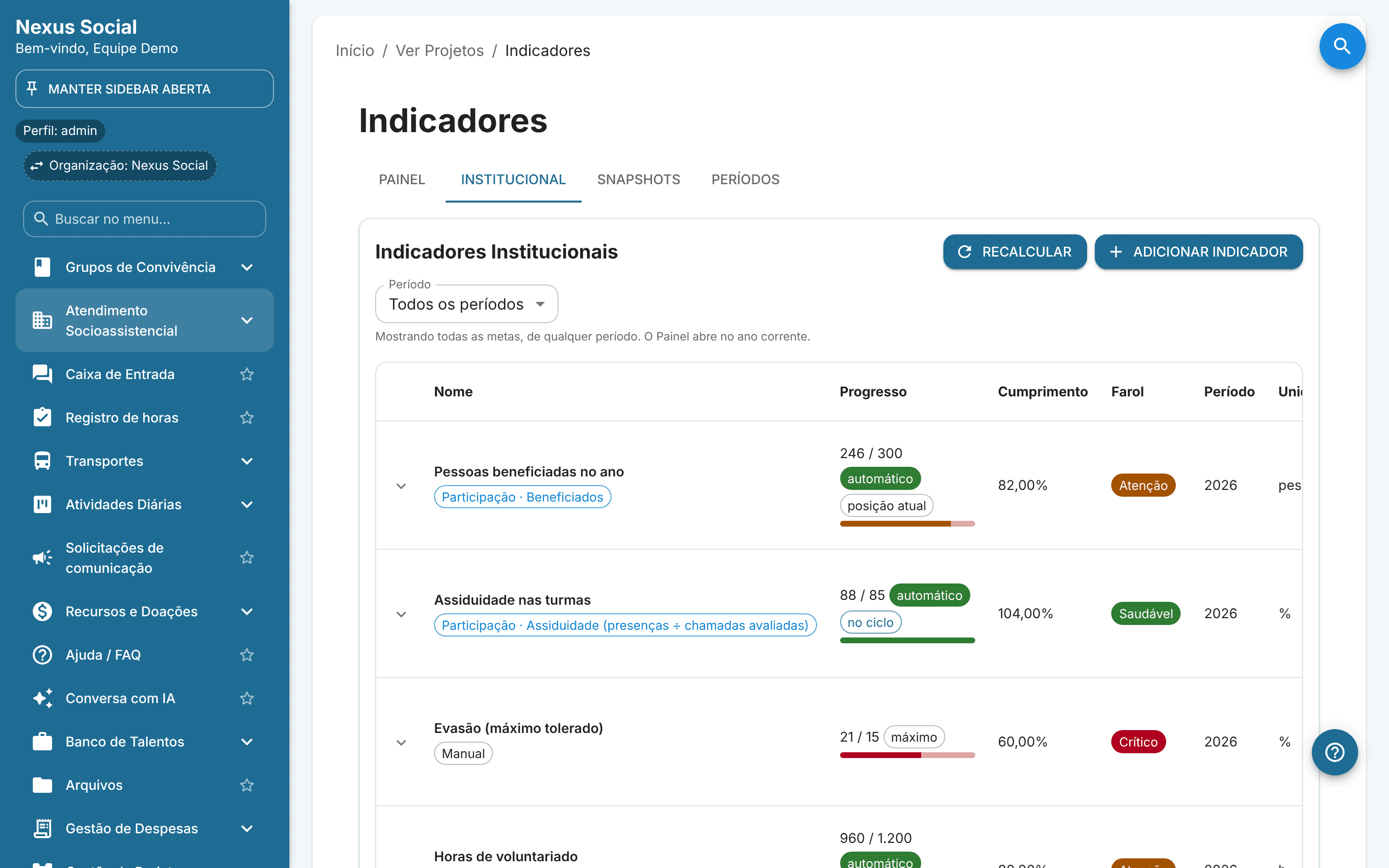Star the Conversa com IA menu item
This screenshot has height=868, width=1389.
click(247, 698)
